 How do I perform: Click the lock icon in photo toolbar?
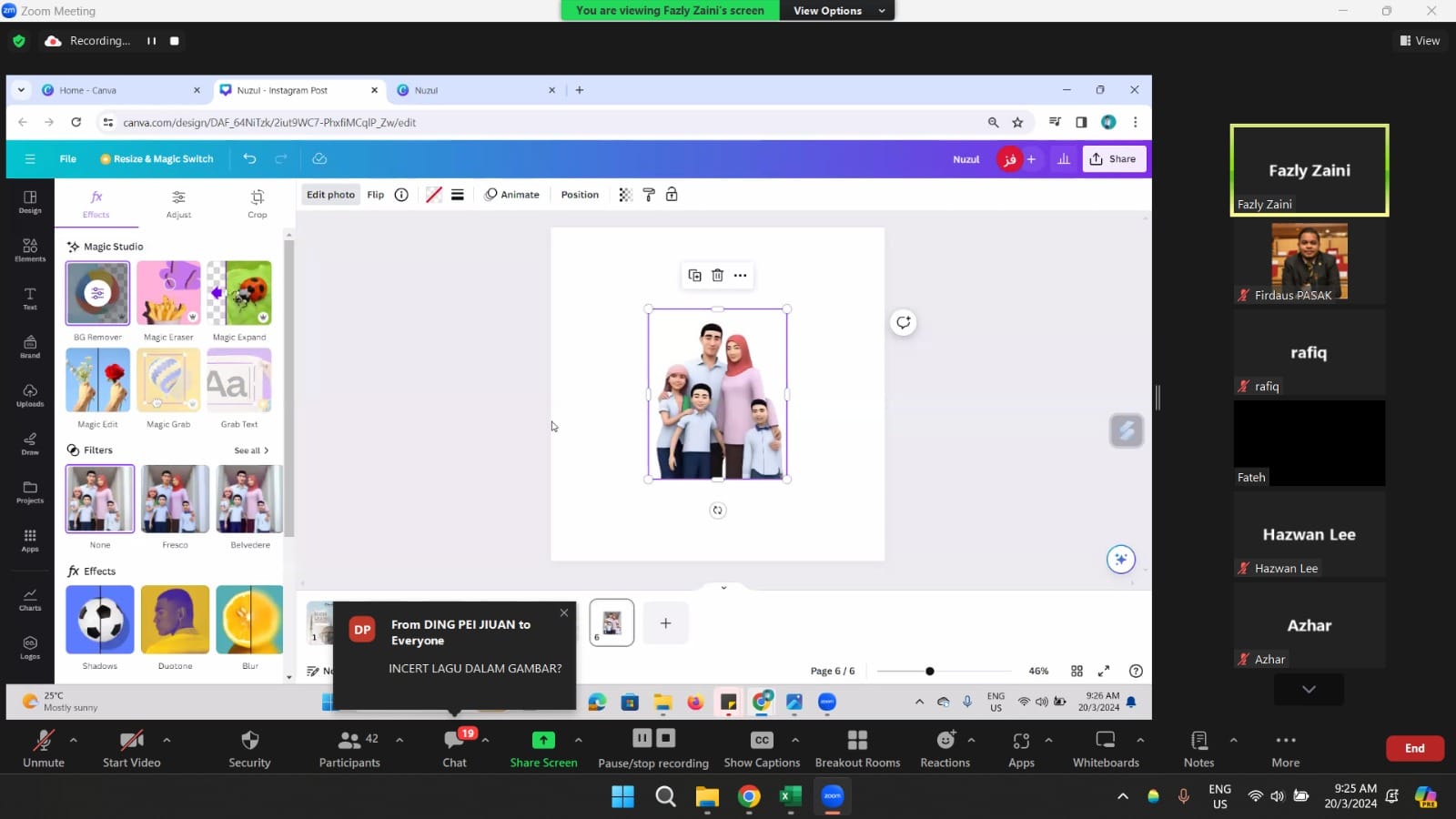672,195
